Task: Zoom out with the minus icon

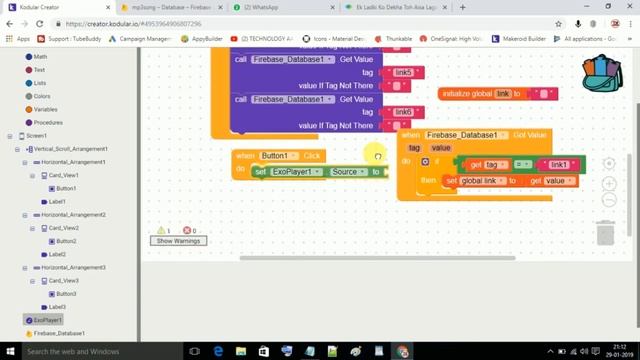Action: (609, 200)
